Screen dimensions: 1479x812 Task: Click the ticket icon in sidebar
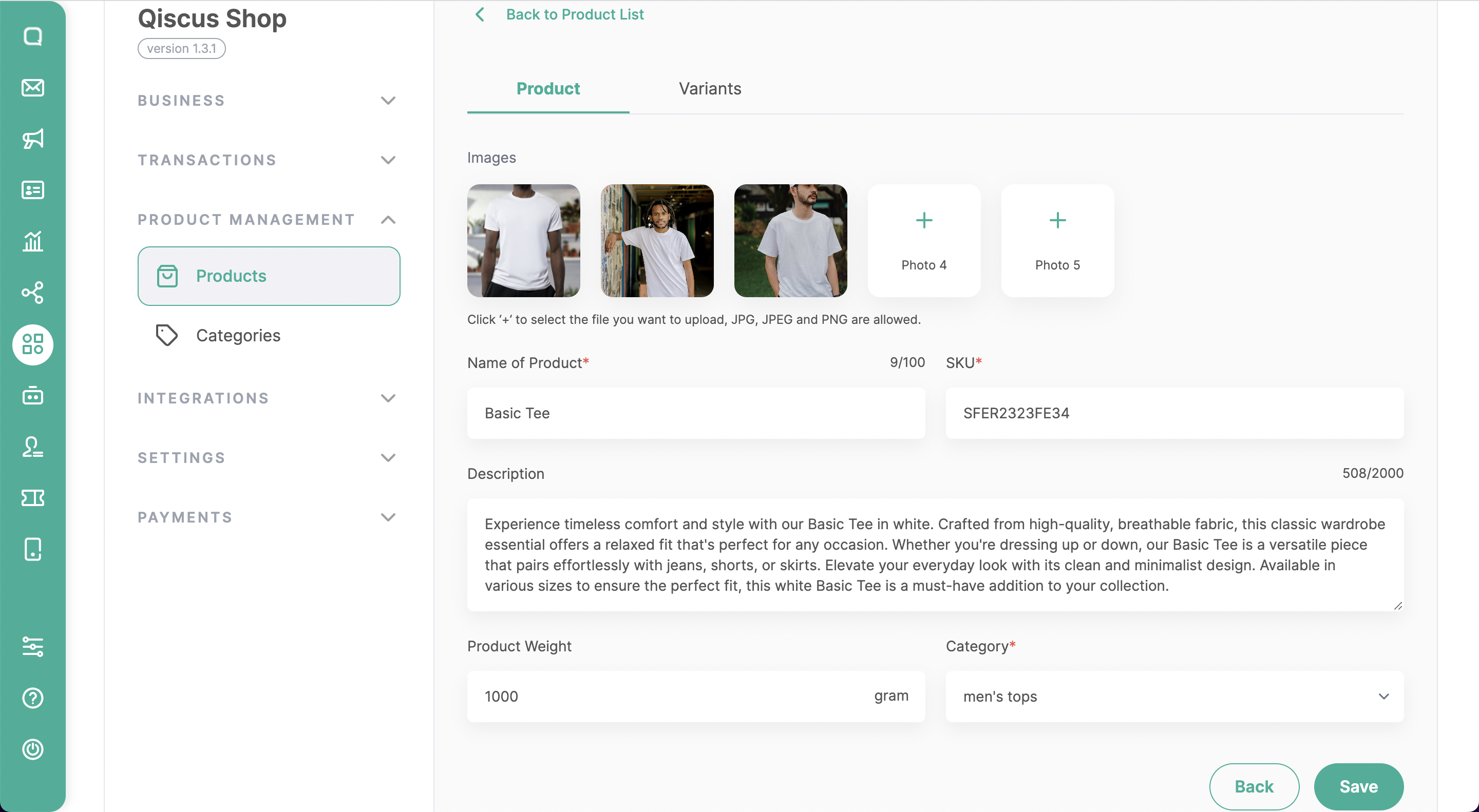coord(33,498)
